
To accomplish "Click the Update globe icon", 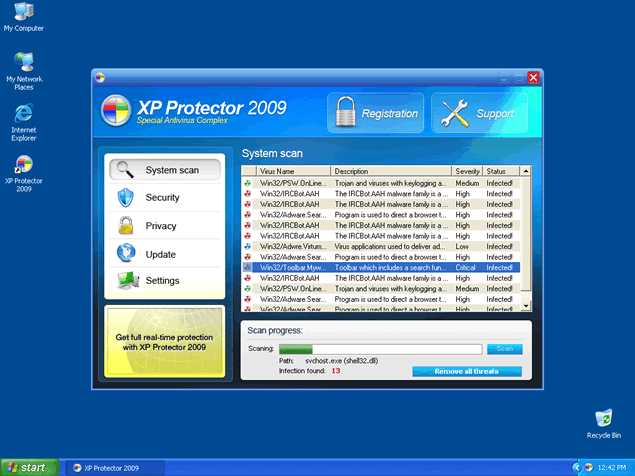I will click(x=127, y=253).
